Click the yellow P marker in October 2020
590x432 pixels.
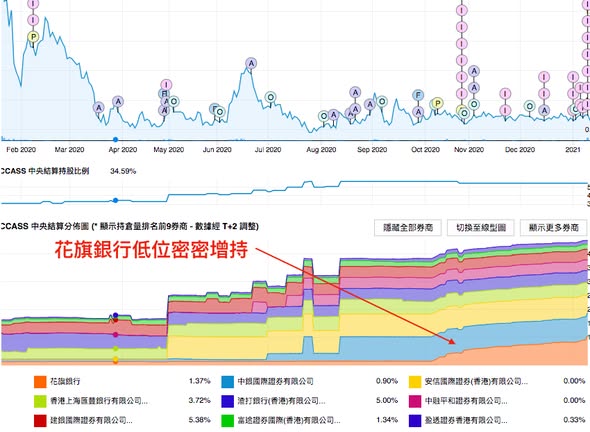click(x=437, y=103)
